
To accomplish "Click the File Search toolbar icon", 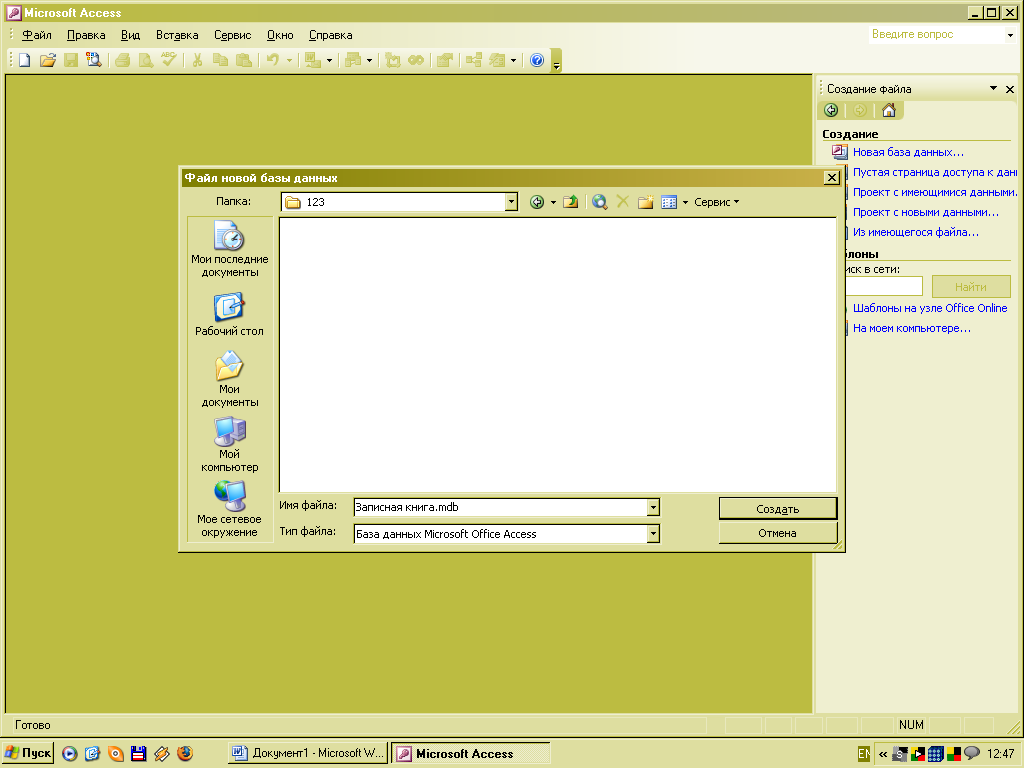I will (x=94, y=60).
